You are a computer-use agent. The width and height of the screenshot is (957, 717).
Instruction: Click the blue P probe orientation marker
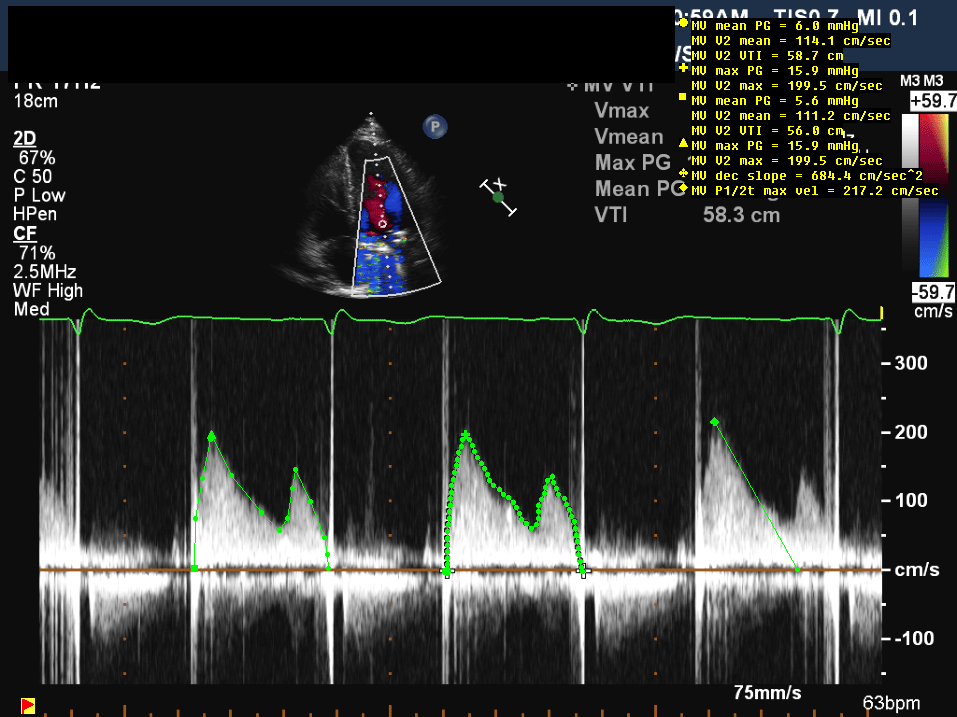(x=435, y=126)
